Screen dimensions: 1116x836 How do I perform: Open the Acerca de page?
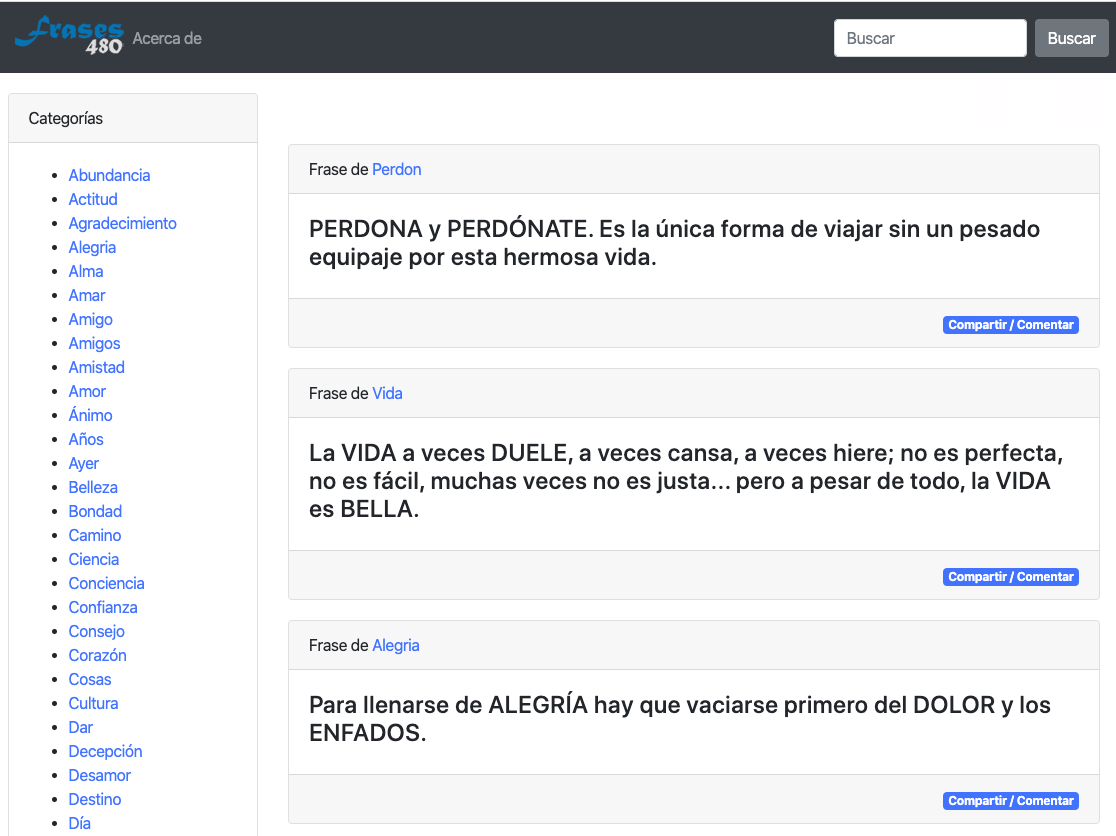(x=167, y=37)
